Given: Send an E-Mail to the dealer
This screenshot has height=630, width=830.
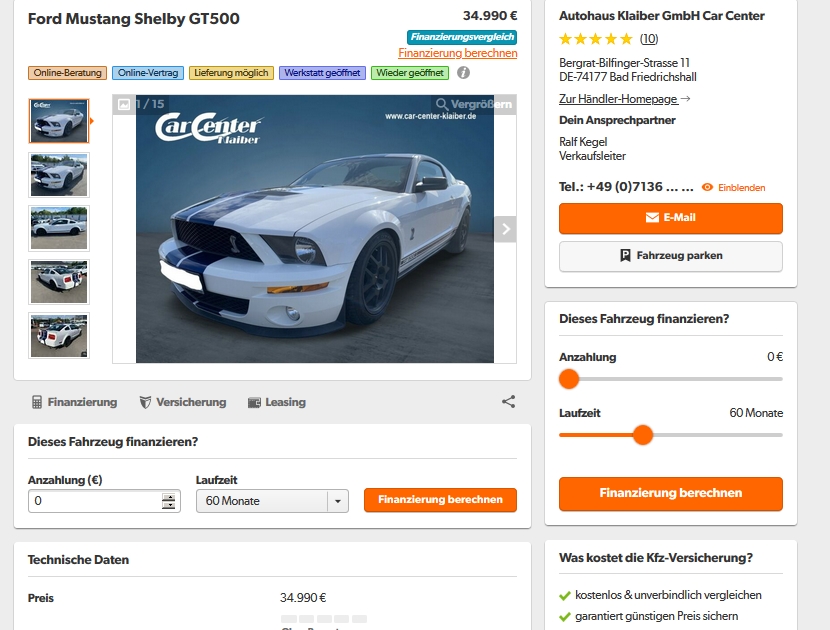Looking at the screenshot, I should pyautogui.click(x=670, y=218).
